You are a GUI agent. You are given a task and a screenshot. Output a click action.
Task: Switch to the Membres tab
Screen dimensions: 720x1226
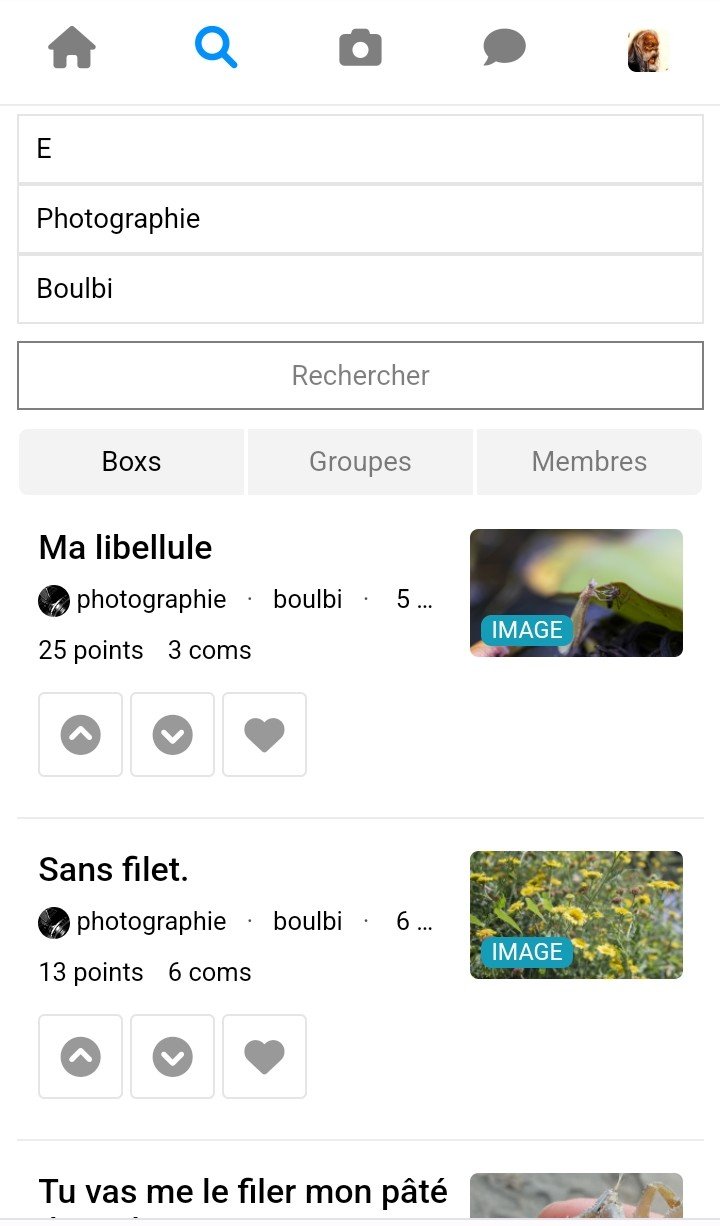[x=589, y=462]
